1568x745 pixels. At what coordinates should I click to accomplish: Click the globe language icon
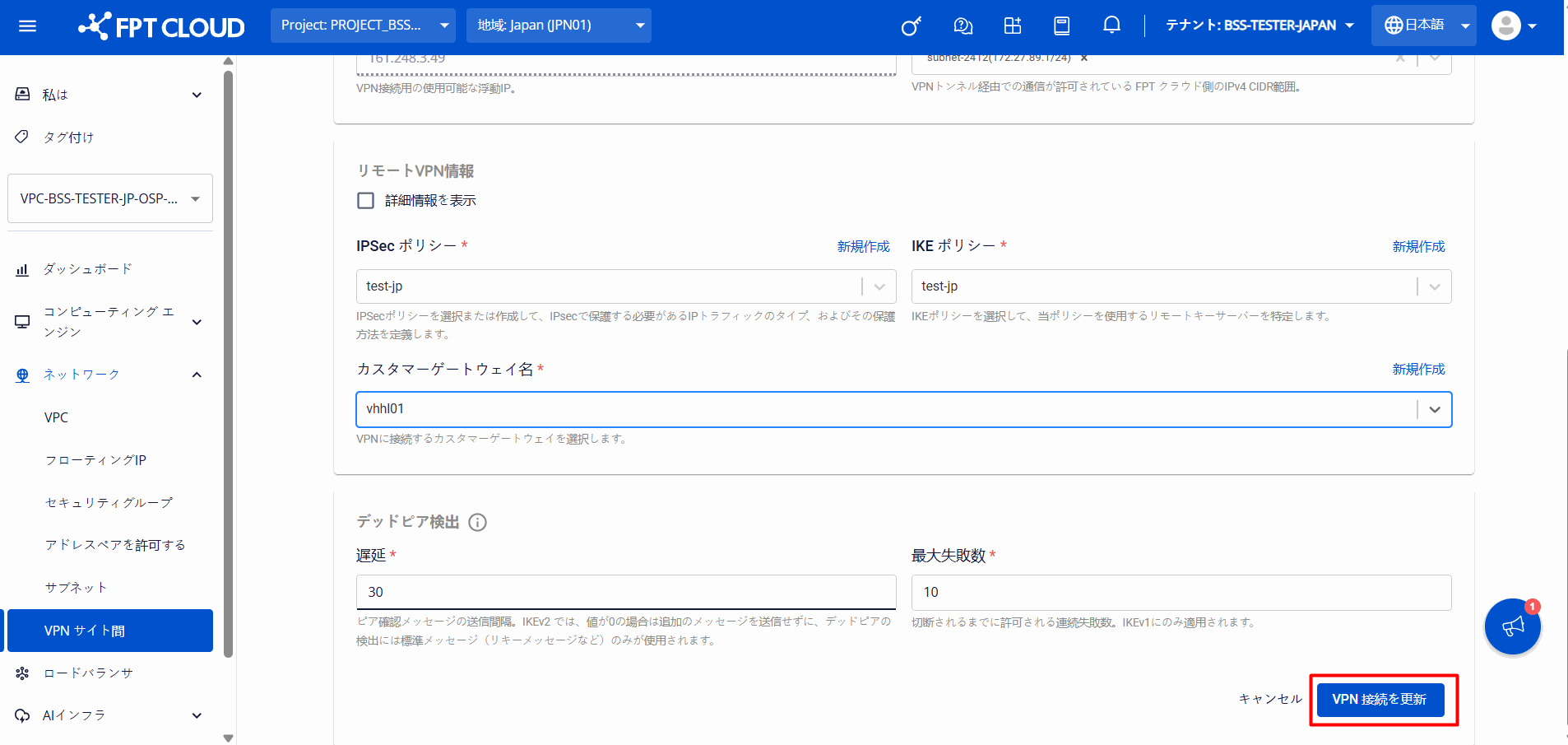coord(1394,26)
